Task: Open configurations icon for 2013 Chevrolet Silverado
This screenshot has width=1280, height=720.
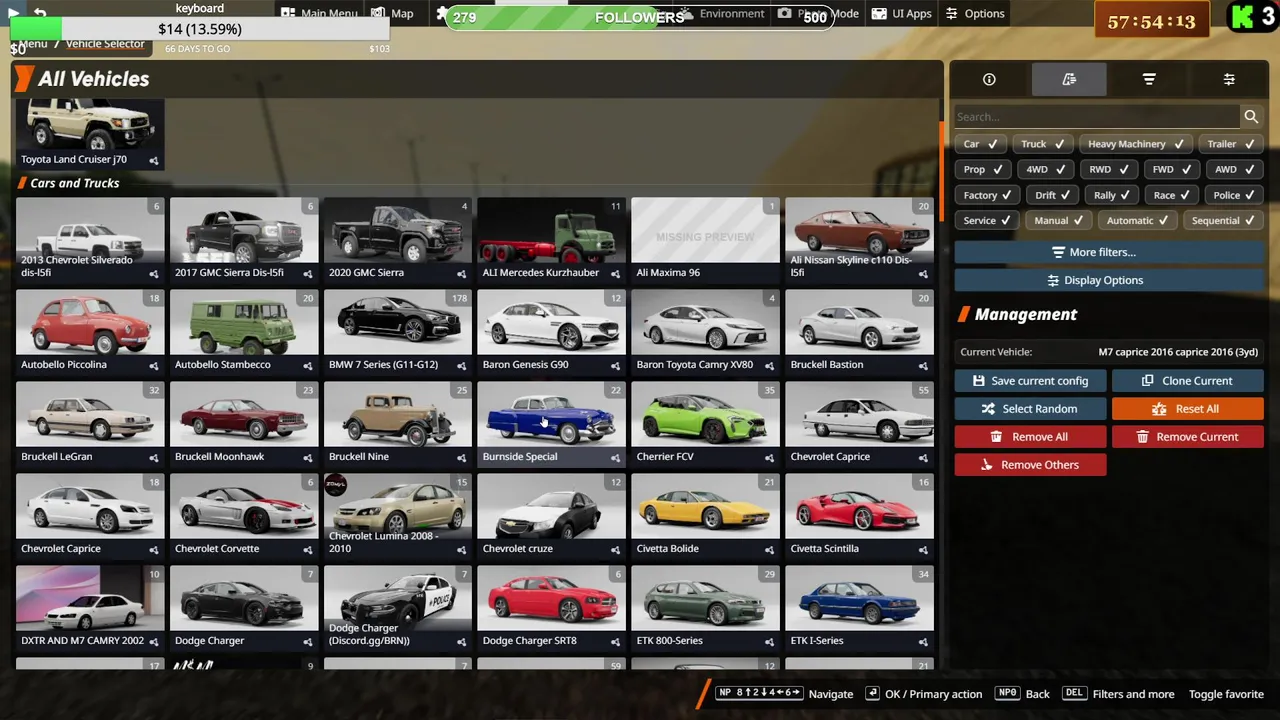Action: tap(154, 273)
